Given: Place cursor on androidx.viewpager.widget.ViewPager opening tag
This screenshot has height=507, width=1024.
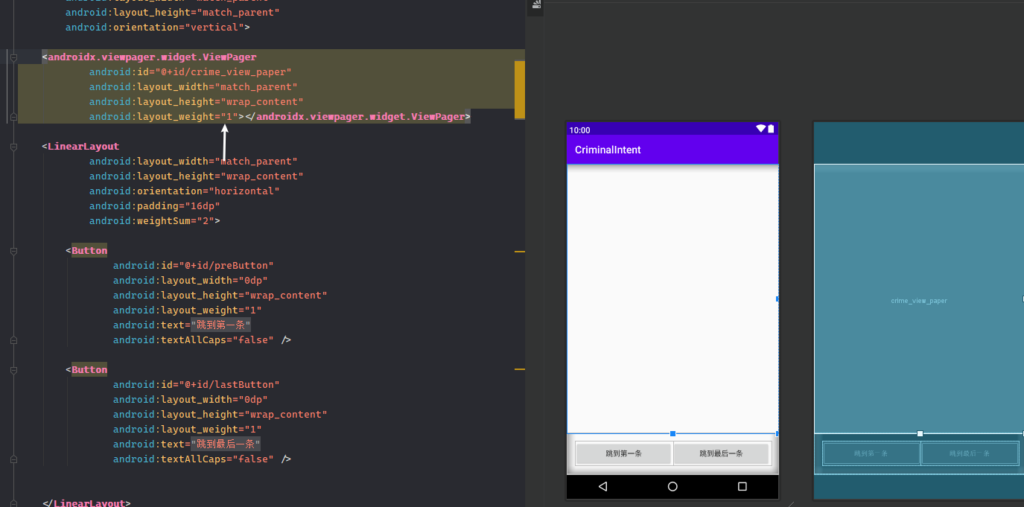Looking at the screenshot, I should point(150,57).
